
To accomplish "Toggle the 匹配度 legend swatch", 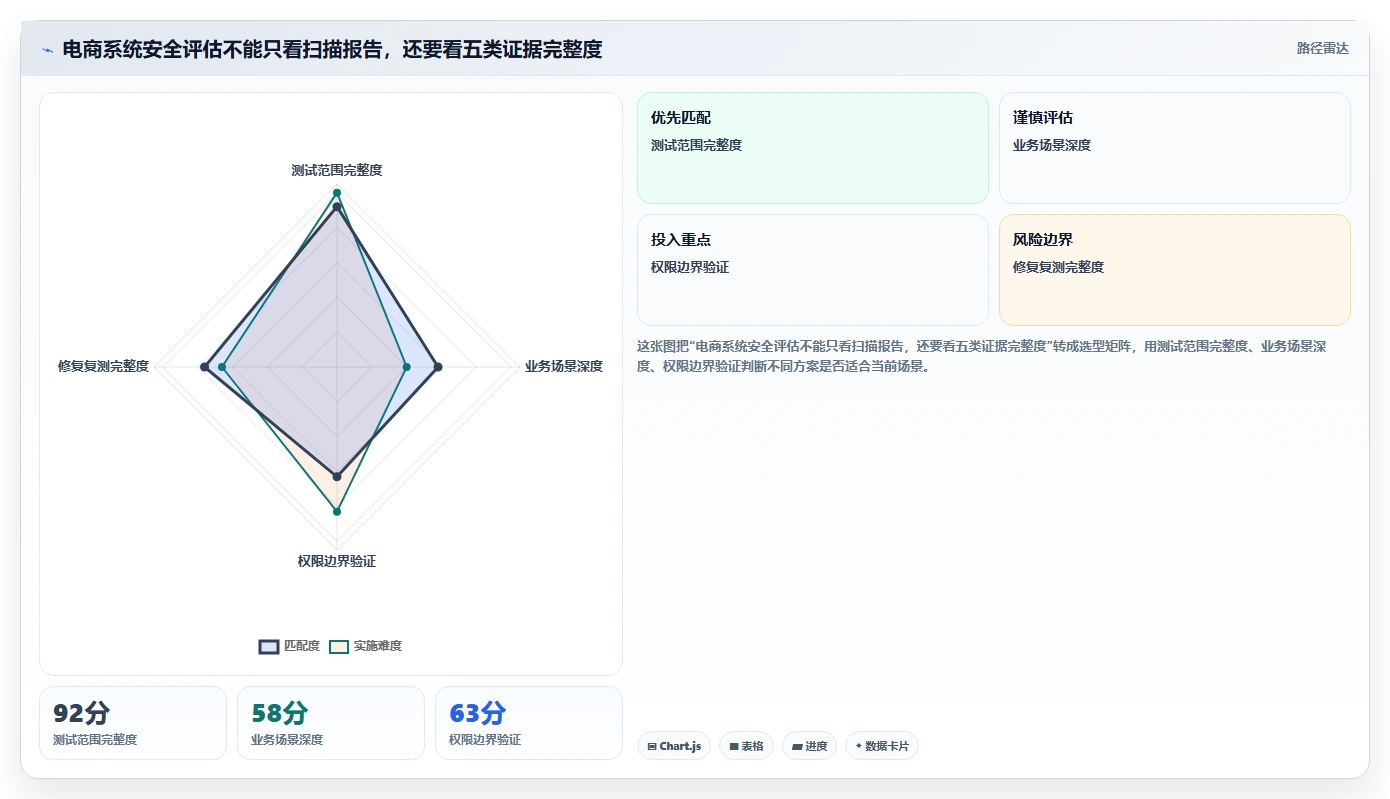I will [x=269, y=646].
